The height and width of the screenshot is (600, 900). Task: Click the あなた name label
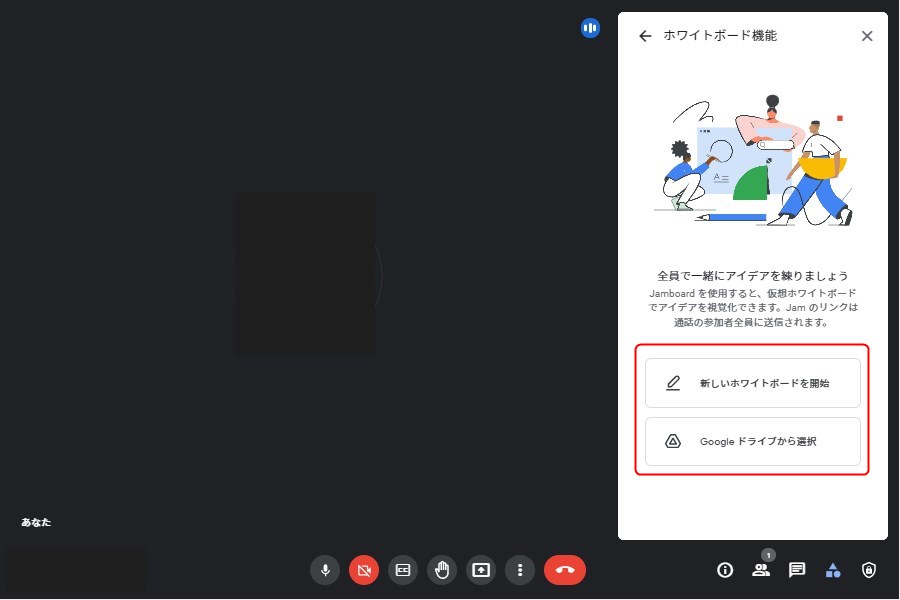tap(36, 522)
